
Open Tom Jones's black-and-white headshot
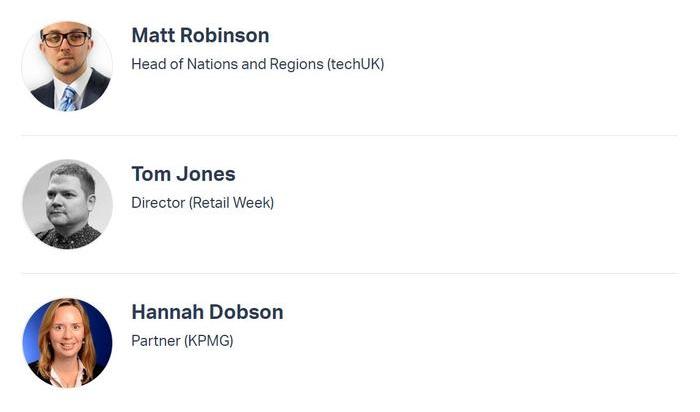(x=67, y=204)
